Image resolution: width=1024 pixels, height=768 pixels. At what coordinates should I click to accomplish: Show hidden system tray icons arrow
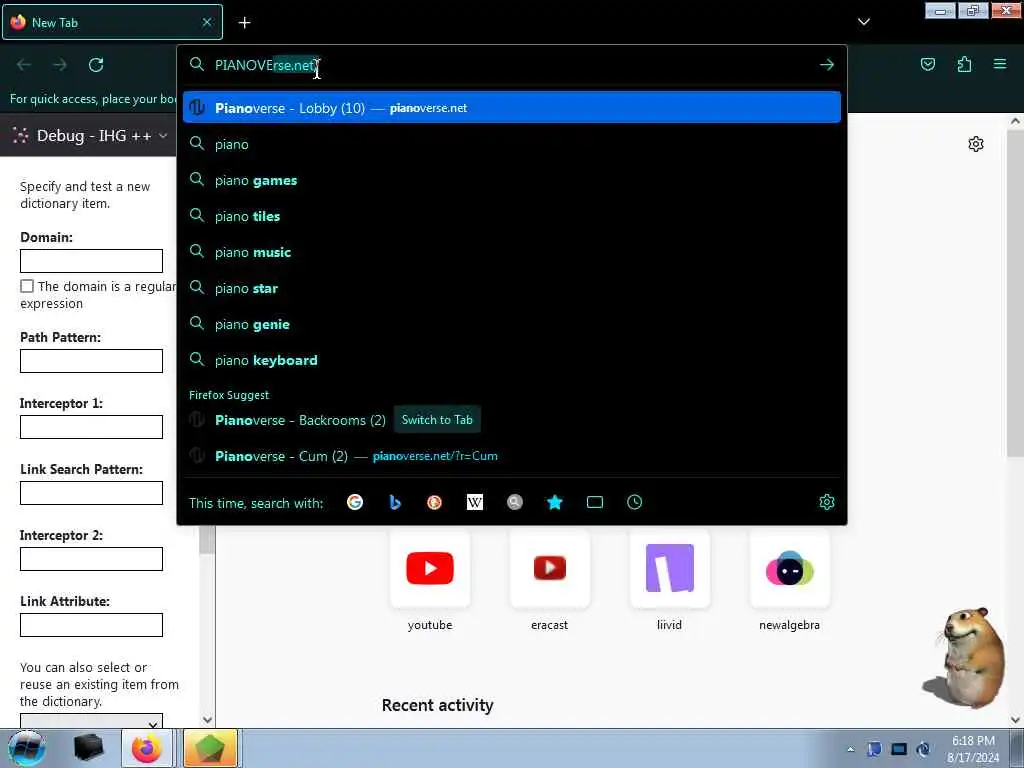pyautogui.click(x=850, y=750)
